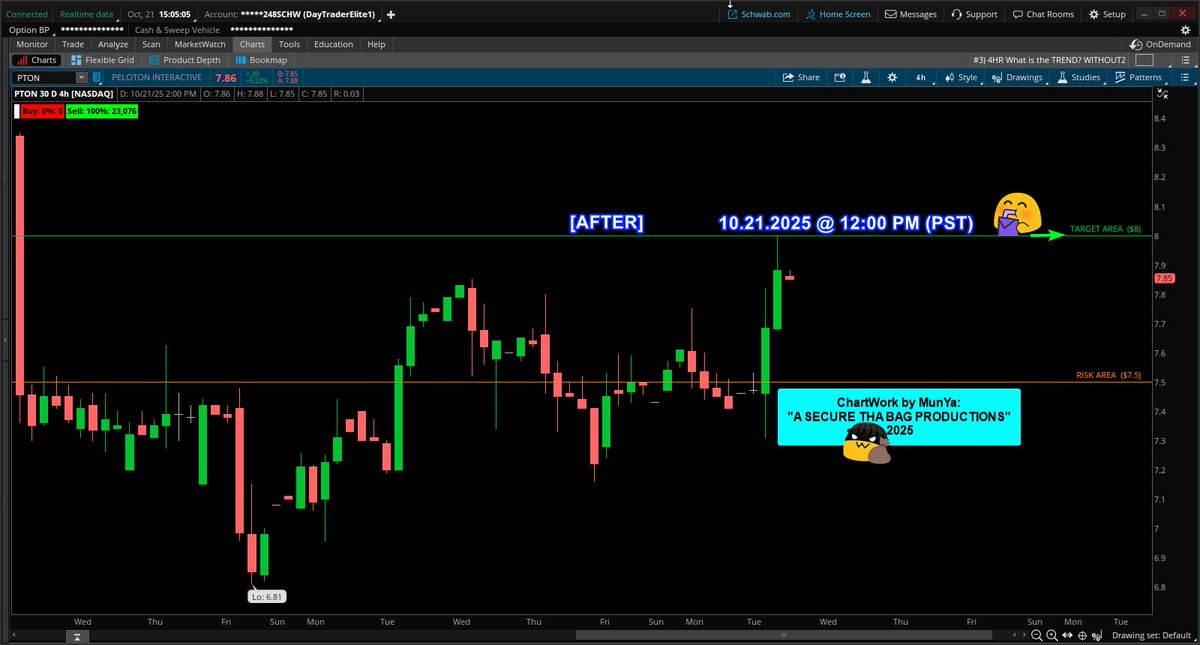Select the Flexible Grid sub-tab
Viewport: 1200px width, 645px height.
click(102, 60)
